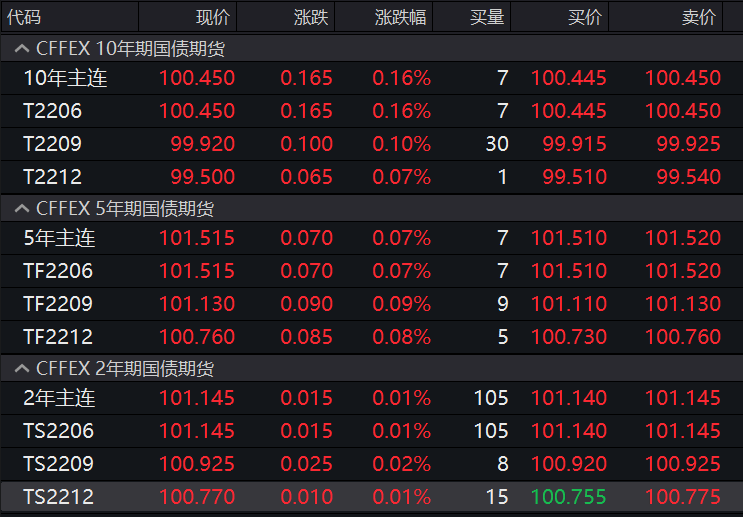Select the 5年主连 contract row
This screenshot has height=517, width=743.
(59, 238)
